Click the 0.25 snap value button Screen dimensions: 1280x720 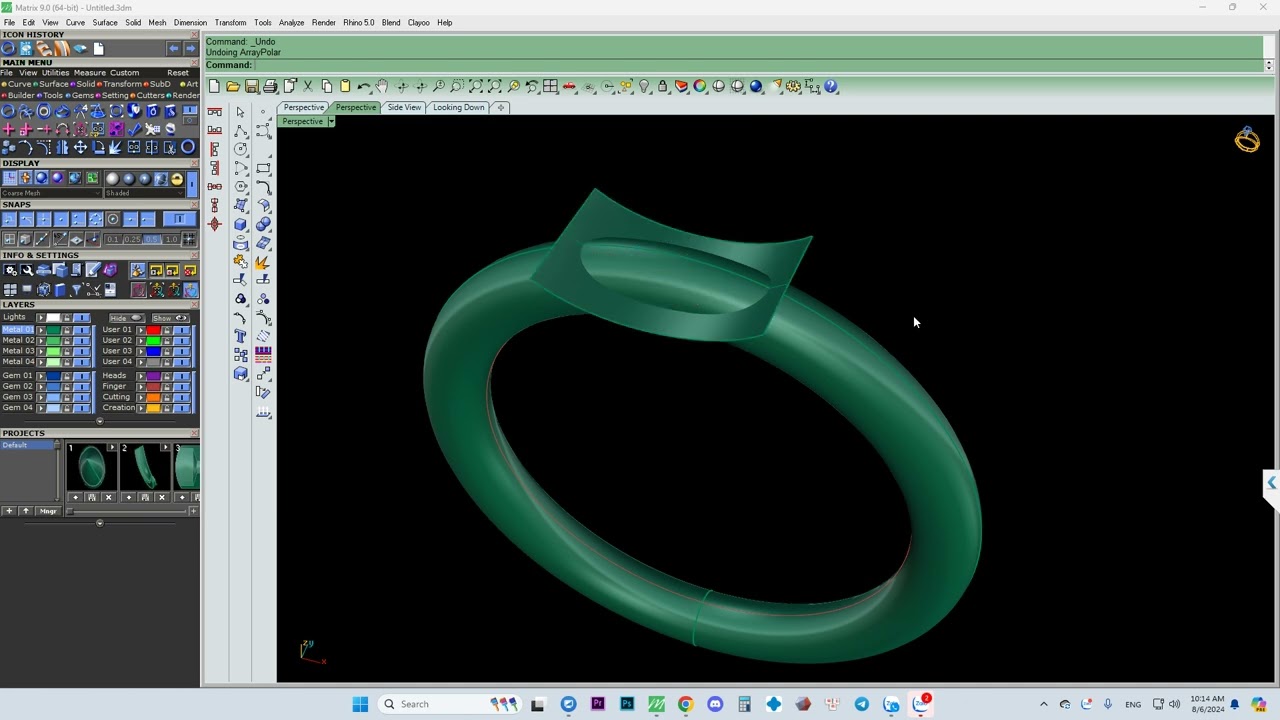[132, 239]
